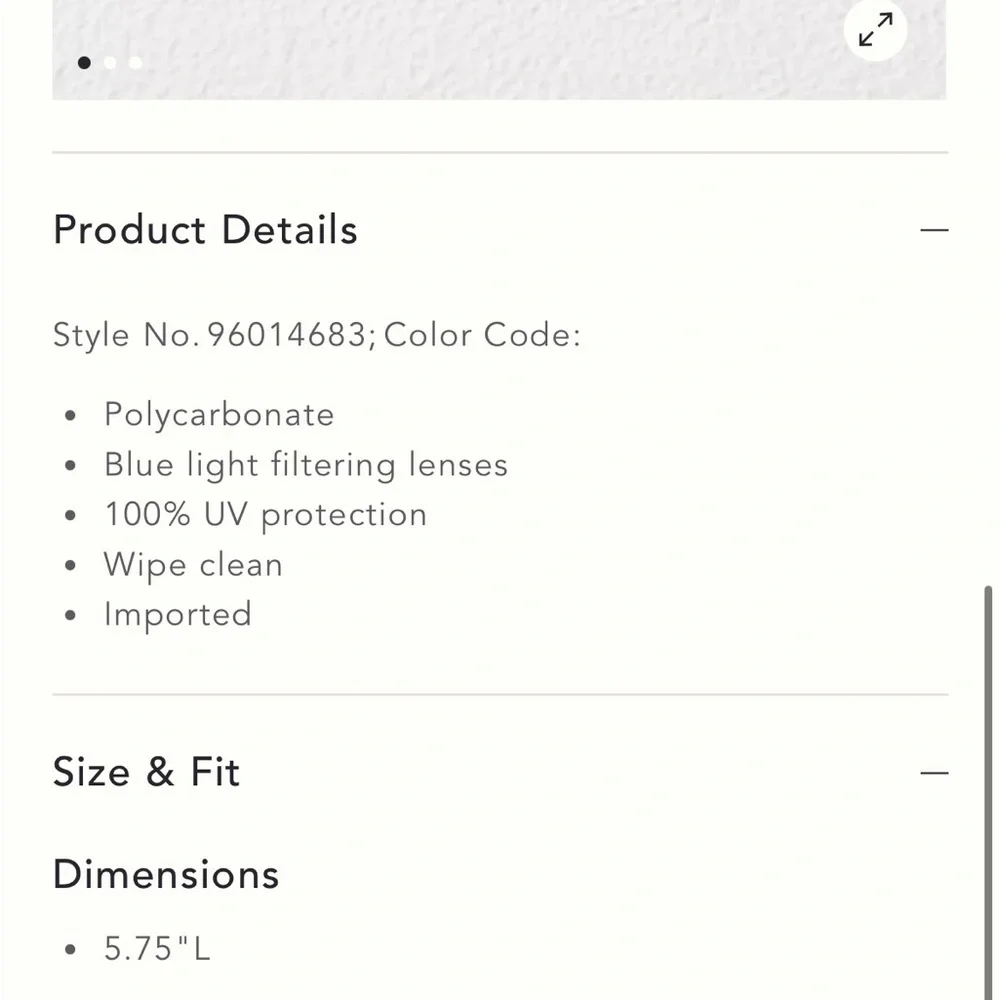Click the Color Code label
Image resolution: width=1000 pixels, height=1000 pixels.
click(482, 335)
